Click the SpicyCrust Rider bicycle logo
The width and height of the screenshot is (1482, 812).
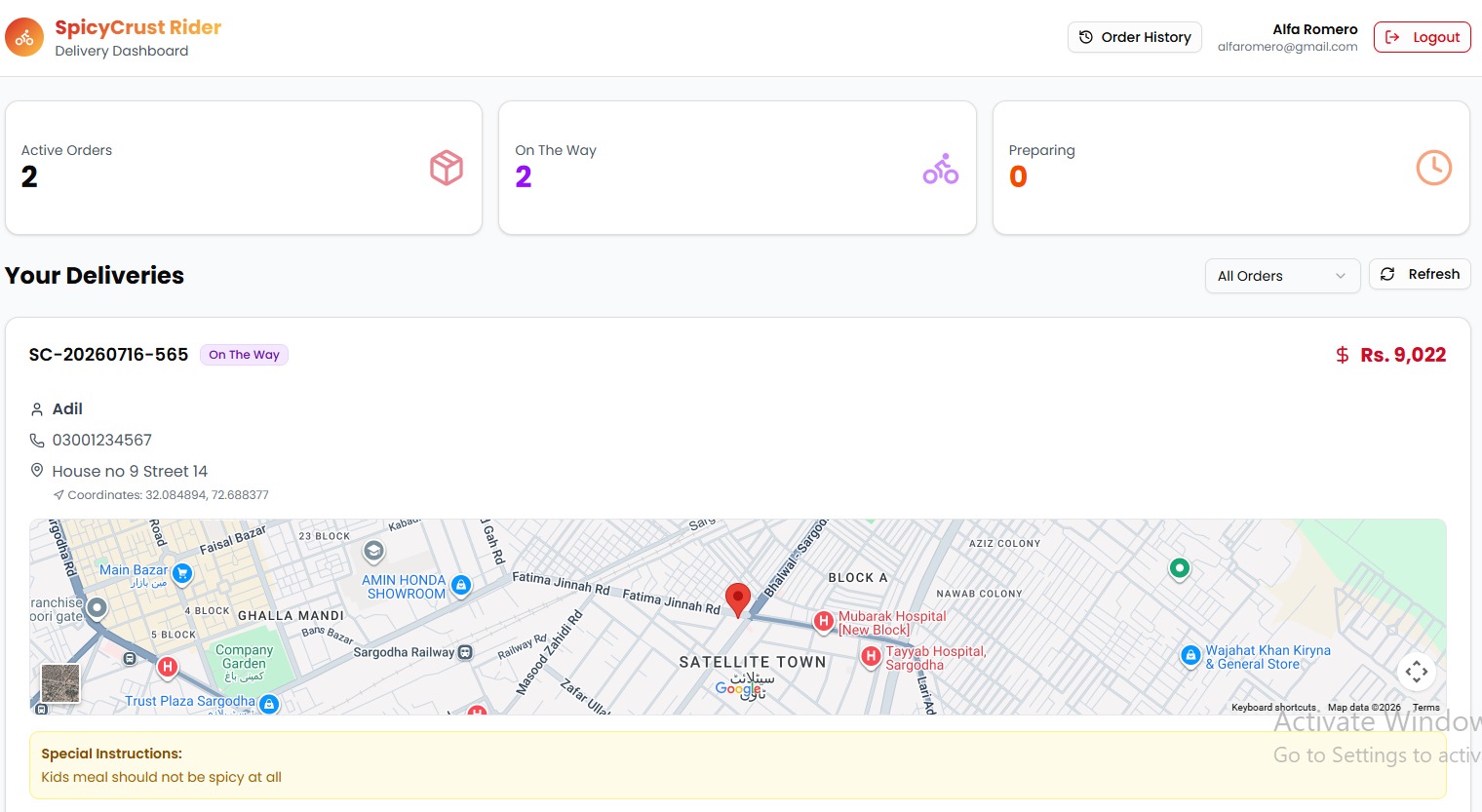click(24, 38)
